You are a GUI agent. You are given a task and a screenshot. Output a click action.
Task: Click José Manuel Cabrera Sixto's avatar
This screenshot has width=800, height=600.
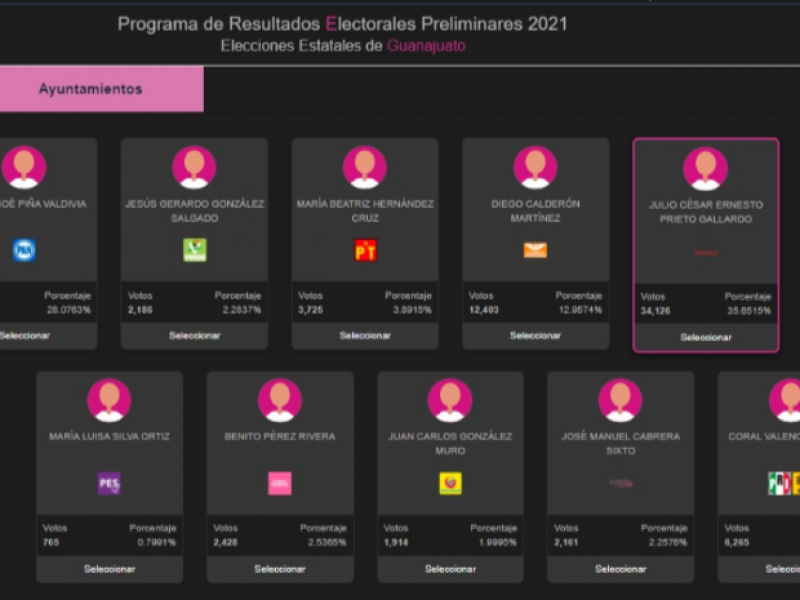[x=620, y=400]
